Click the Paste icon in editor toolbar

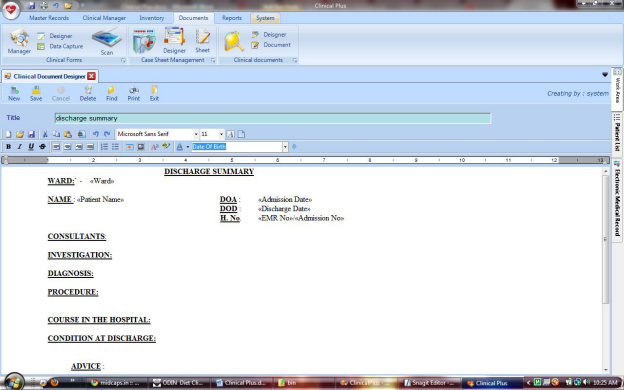68,135
